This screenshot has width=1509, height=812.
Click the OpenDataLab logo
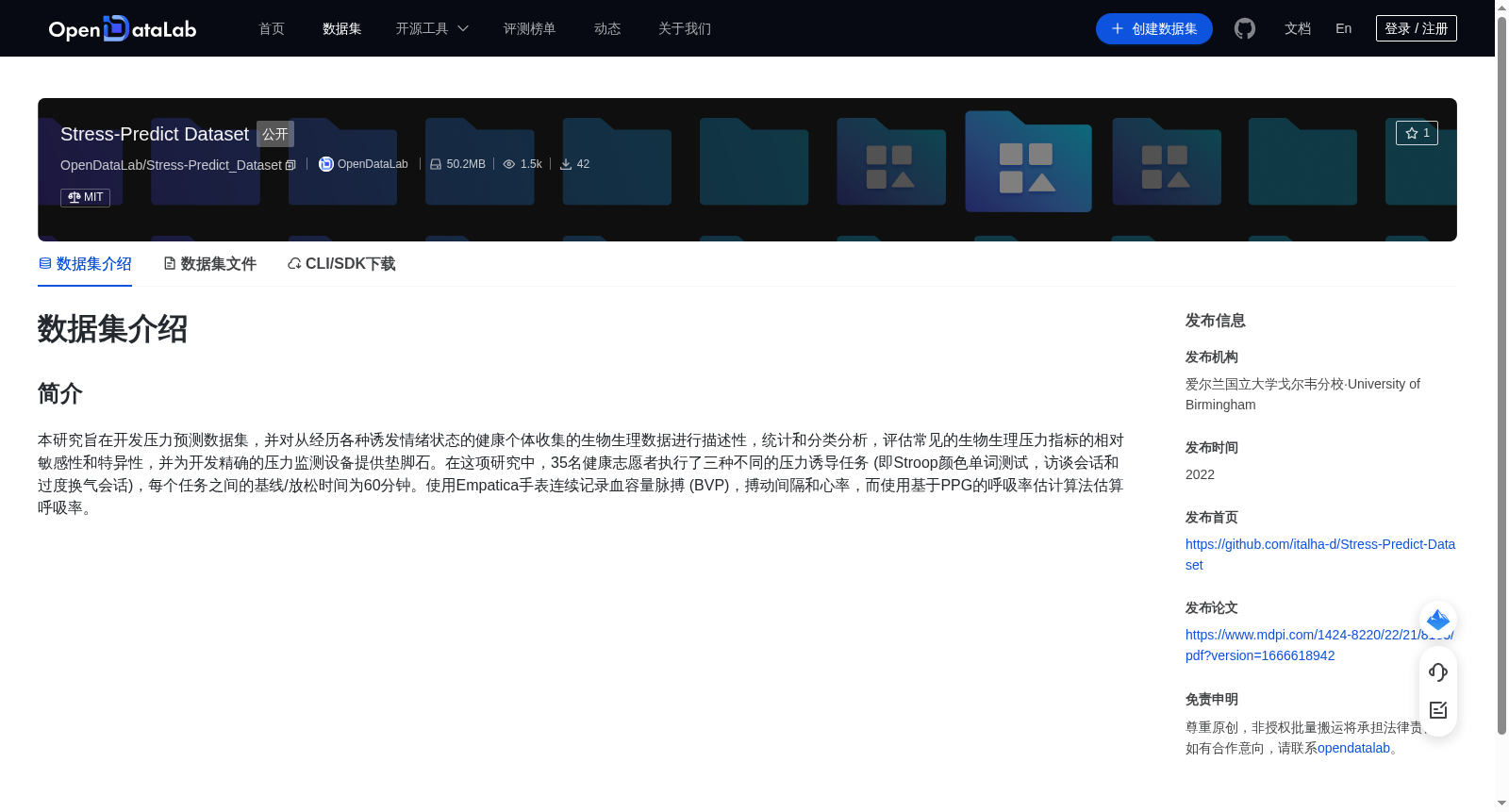point(123,28)
